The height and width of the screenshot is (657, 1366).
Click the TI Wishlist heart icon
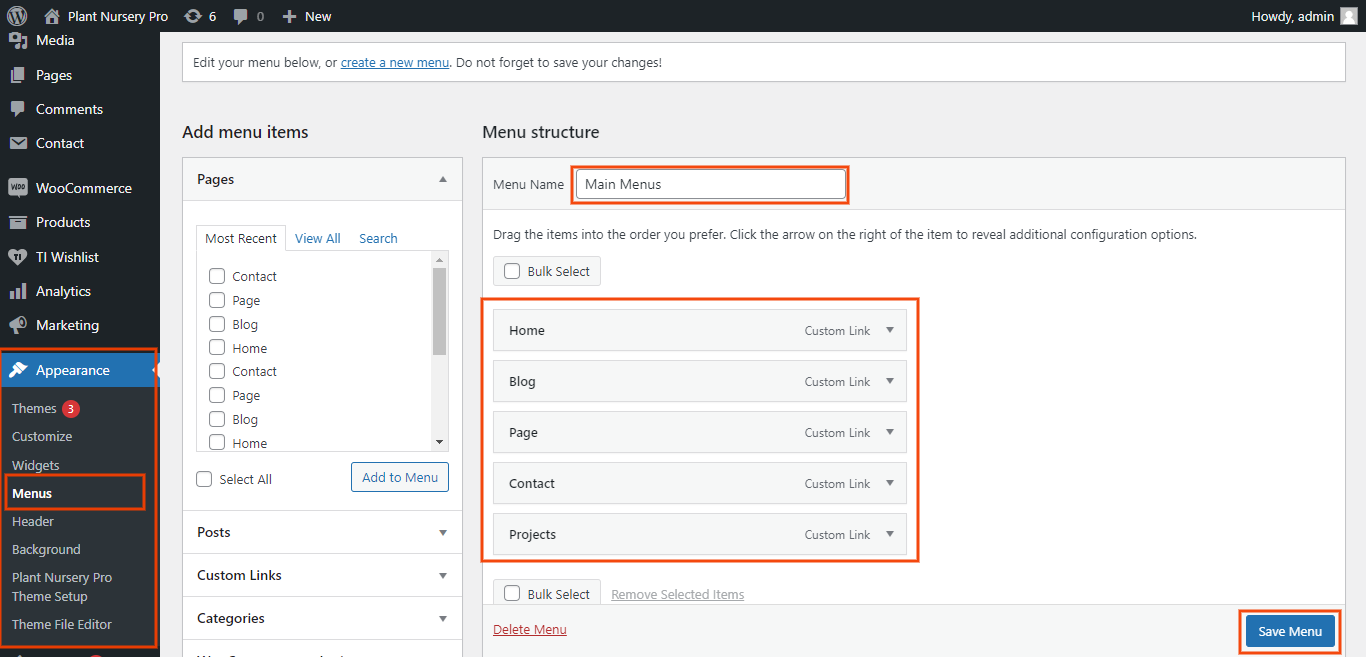coord(17,257)
